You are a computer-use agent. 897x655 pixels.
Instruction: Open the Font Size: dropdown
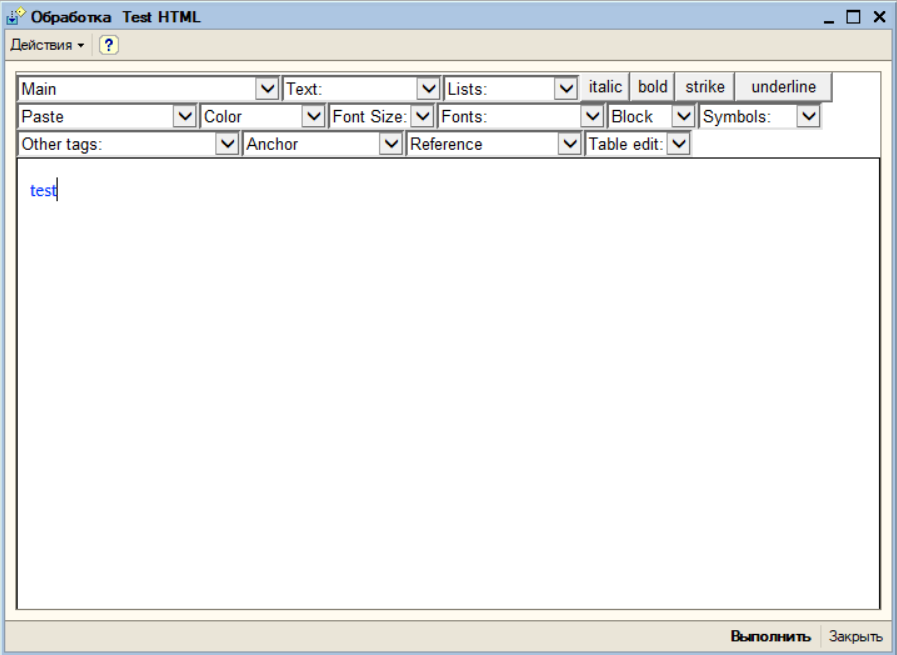[x=382, y=116]
